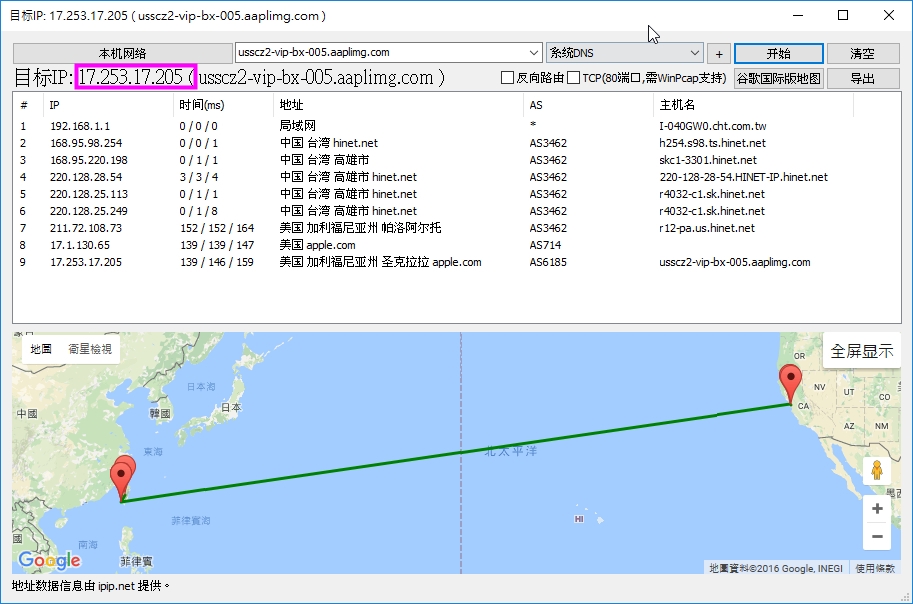The height and width of the screenshot is (604, 913).
Task: Select IP cell 17.253.17.205 in hop 9
Action: [86, 262]
